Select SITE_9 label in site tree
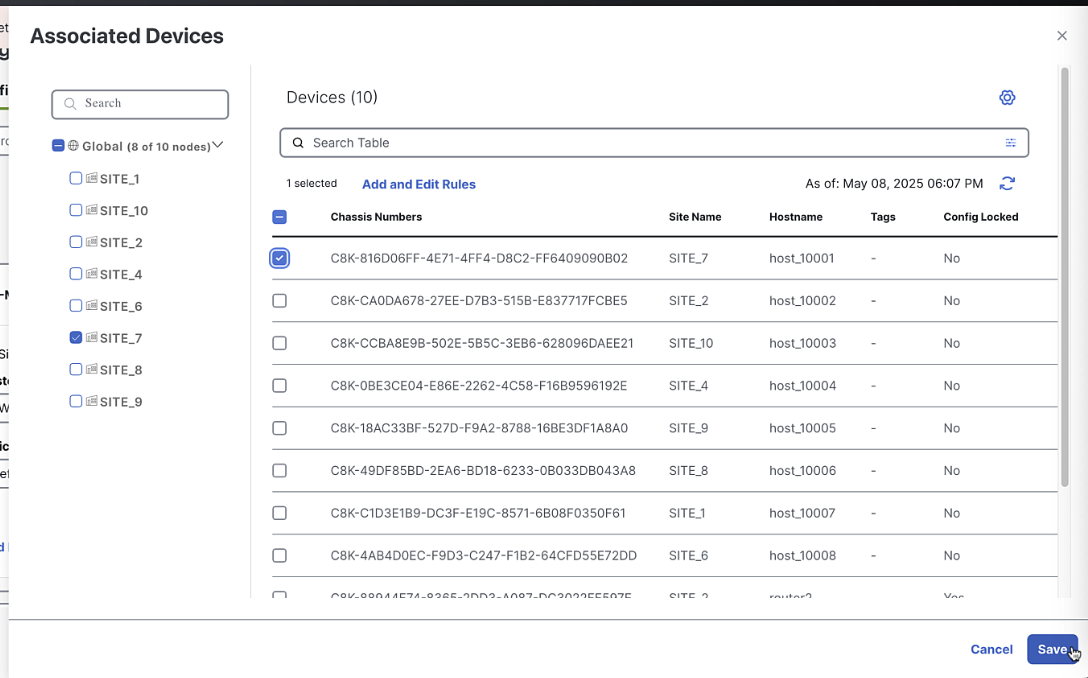 click(121, 402)
